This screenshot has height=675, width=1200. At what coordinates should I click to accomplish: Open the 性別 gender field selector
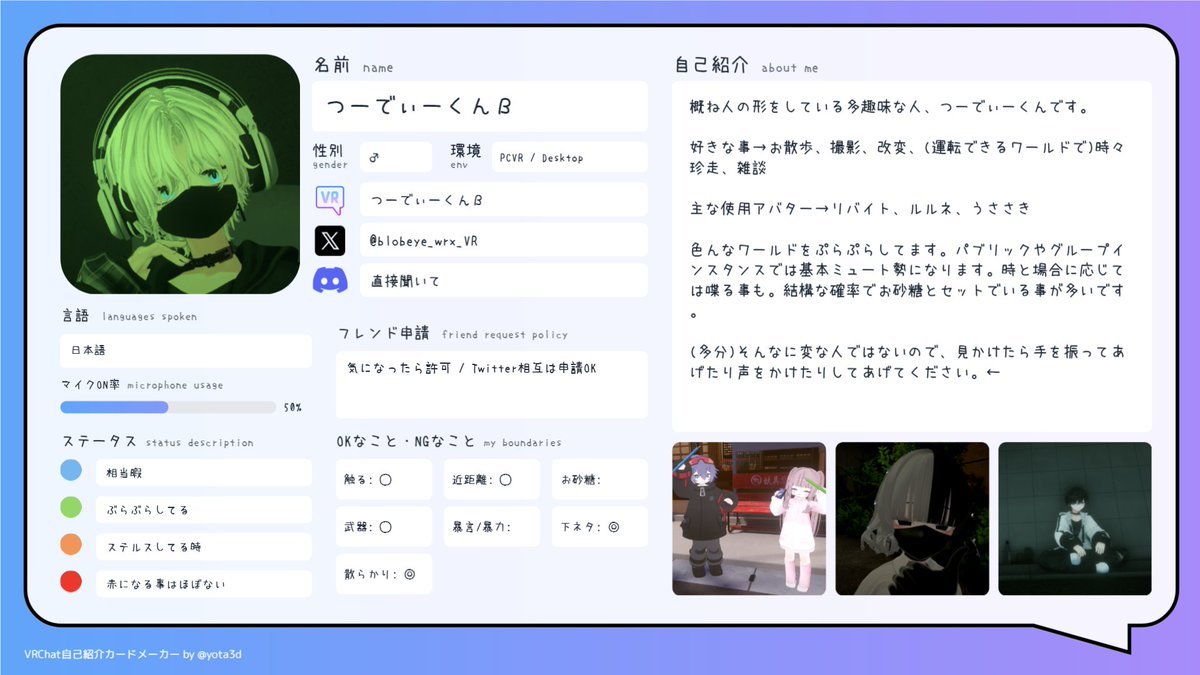pos(395,157)
